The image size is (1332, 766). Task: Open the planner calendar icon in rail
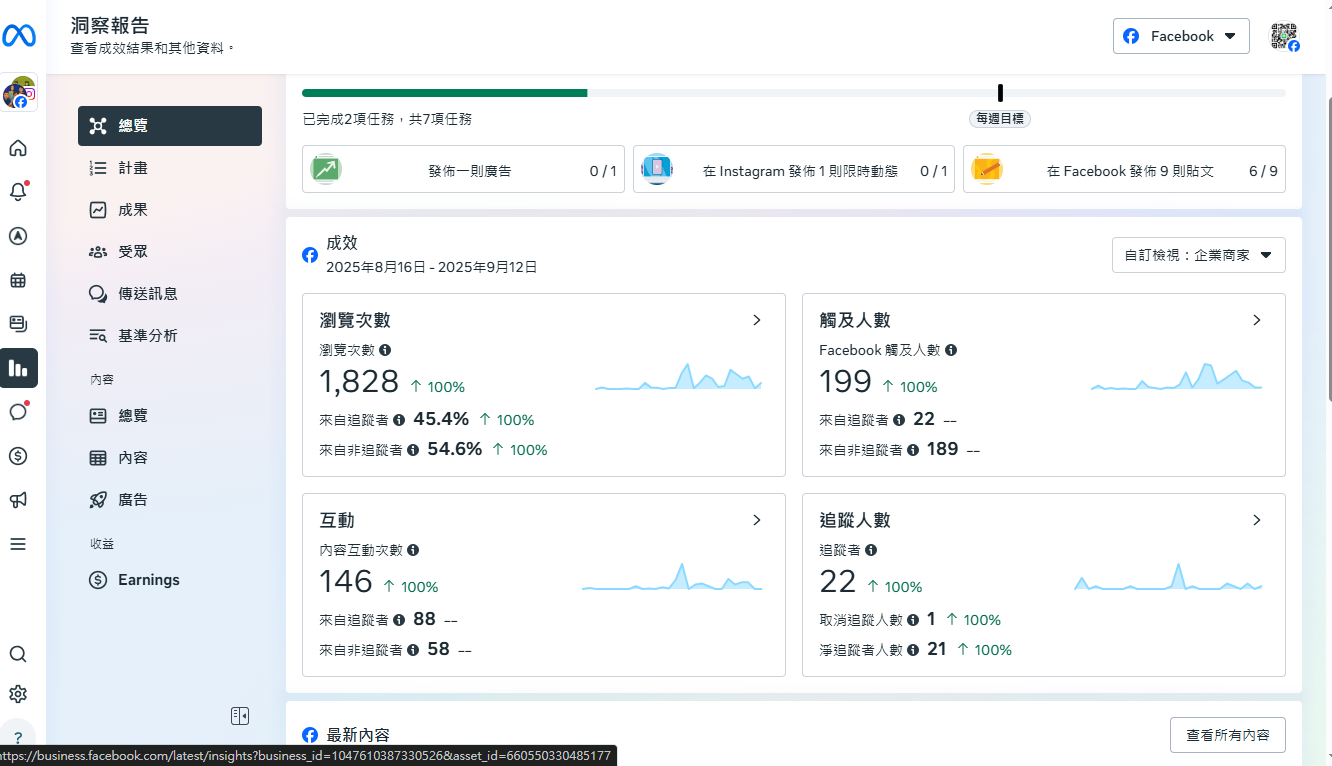pyautogui.click(x=18, y=280)
